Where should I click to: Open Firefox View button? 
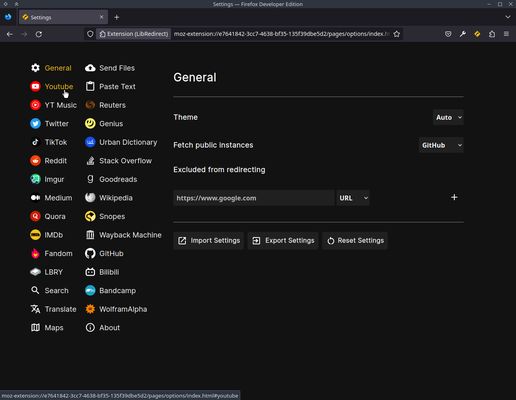pos(8,17)
